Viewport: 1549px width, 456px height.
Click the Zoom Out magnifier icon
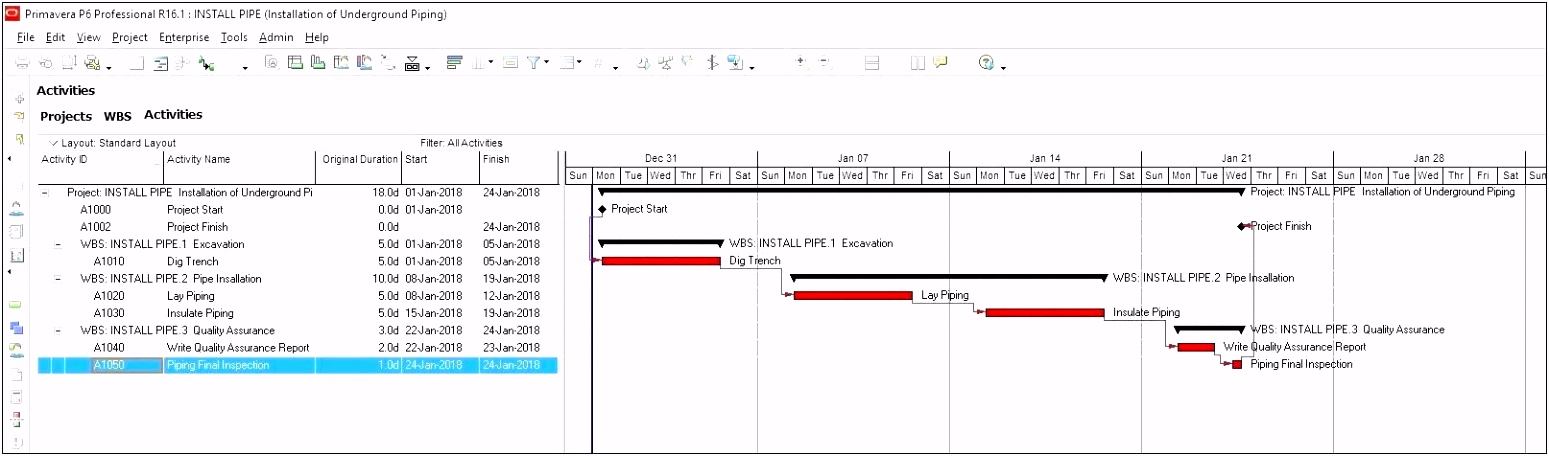click(824, 63)
